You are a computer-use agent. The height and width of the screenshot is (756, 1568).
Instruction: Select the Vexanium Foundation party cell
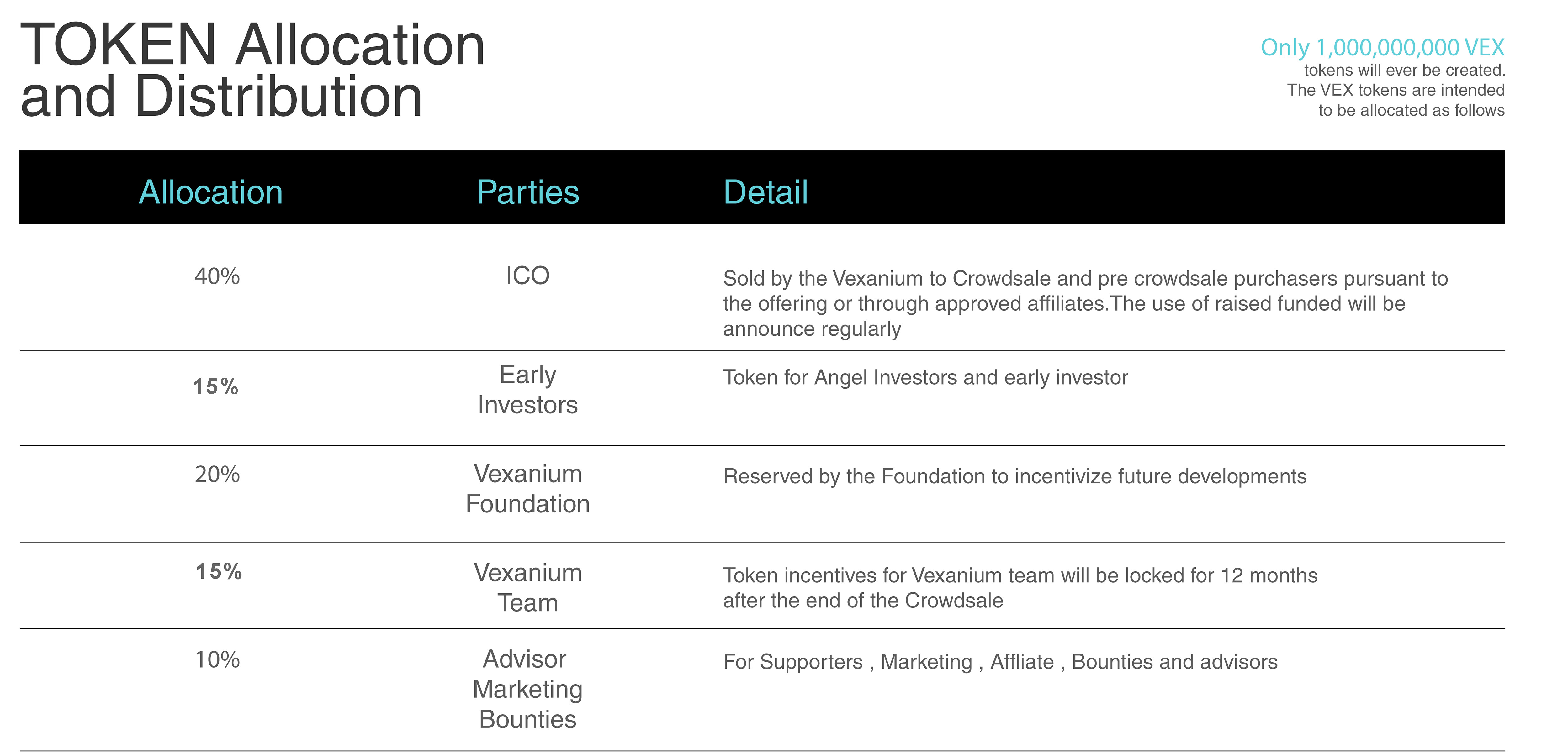pos(528,488)
